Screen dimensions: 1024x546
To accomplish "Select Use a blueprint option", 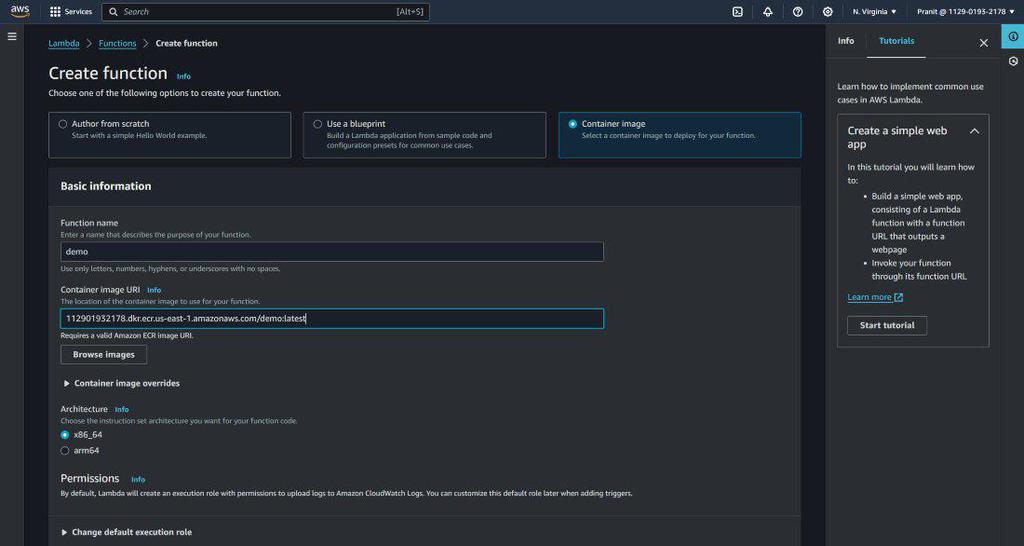I will coord(424,135).
